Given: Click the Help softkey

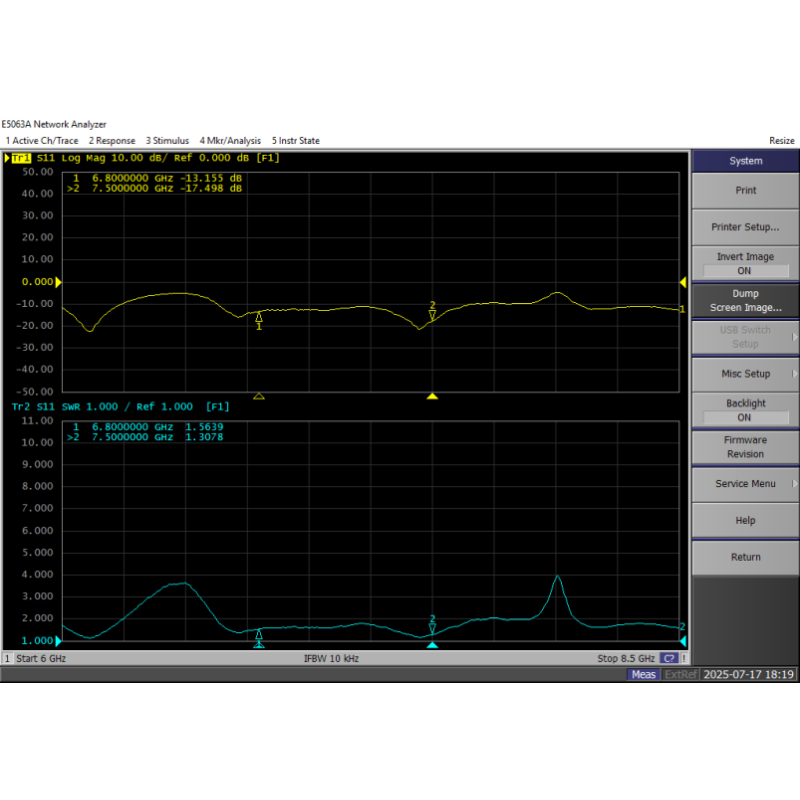Looking at the screenshot, I should coord(745,520).
